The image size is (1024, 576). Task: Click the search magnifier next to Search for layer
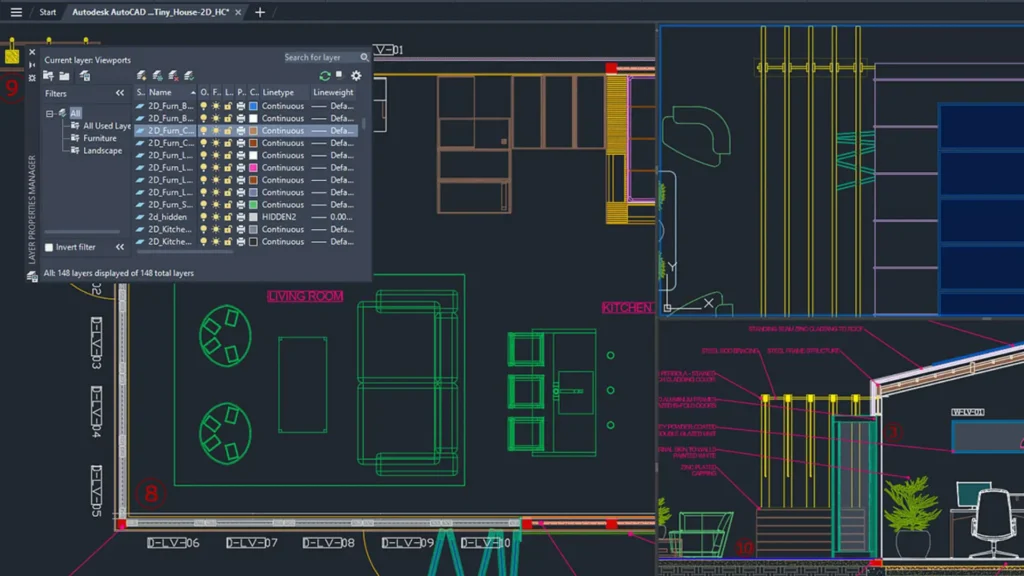(364, 57)
